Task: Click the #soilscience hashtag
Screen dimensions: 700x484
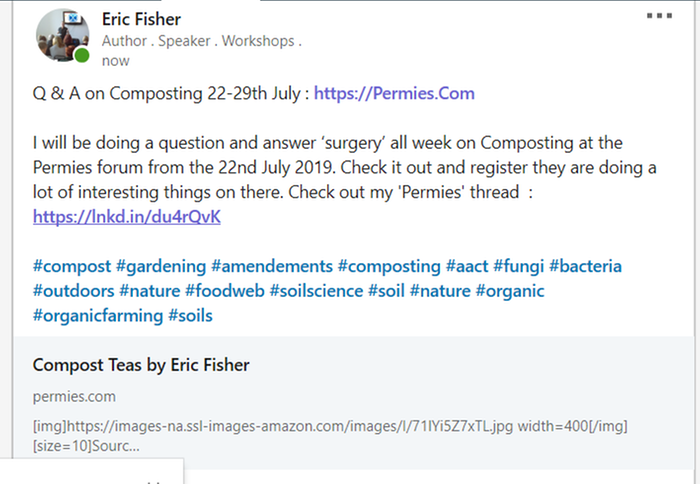Action: click(317, 291)
